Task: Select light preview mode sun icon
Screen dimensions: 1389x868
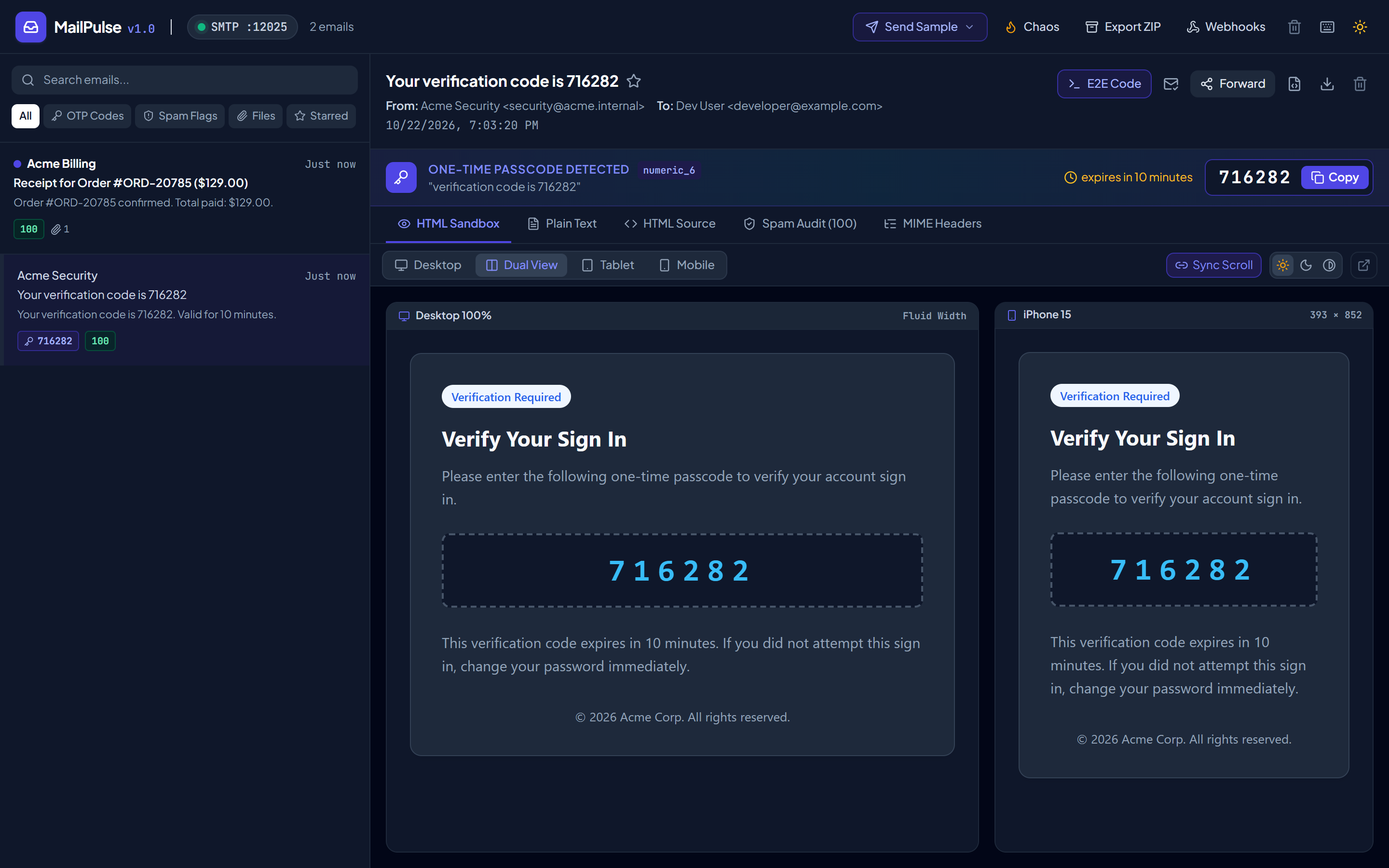Action: coord(1283,265)
